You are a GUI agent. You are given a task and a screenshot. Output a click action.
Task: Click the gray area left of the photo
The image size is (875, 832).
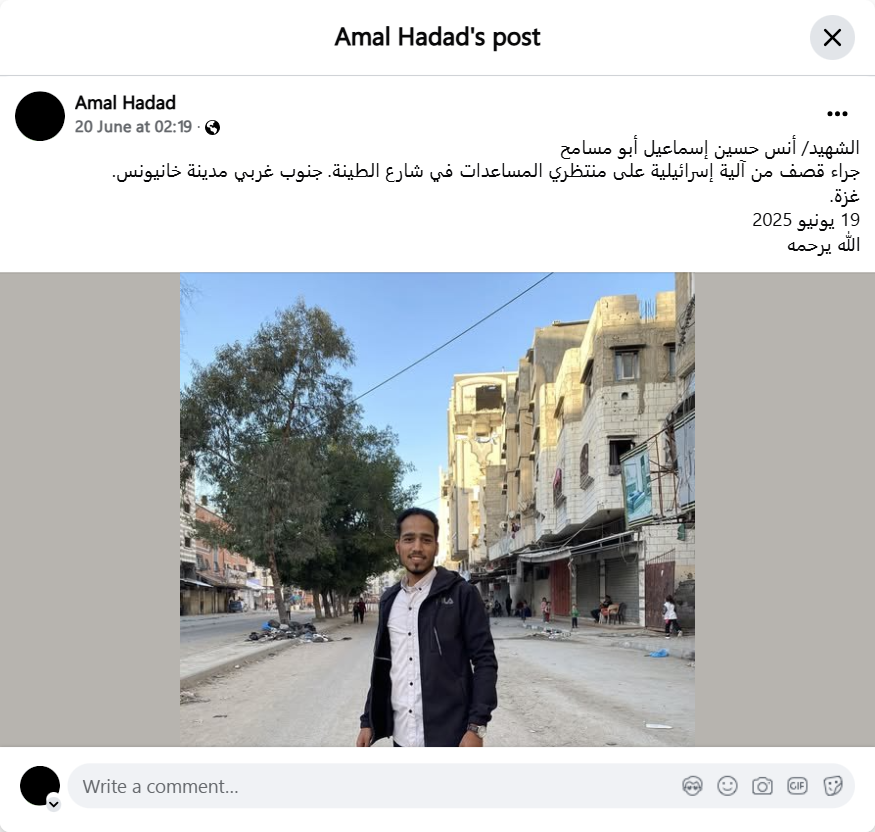click(x=90, y=509)
